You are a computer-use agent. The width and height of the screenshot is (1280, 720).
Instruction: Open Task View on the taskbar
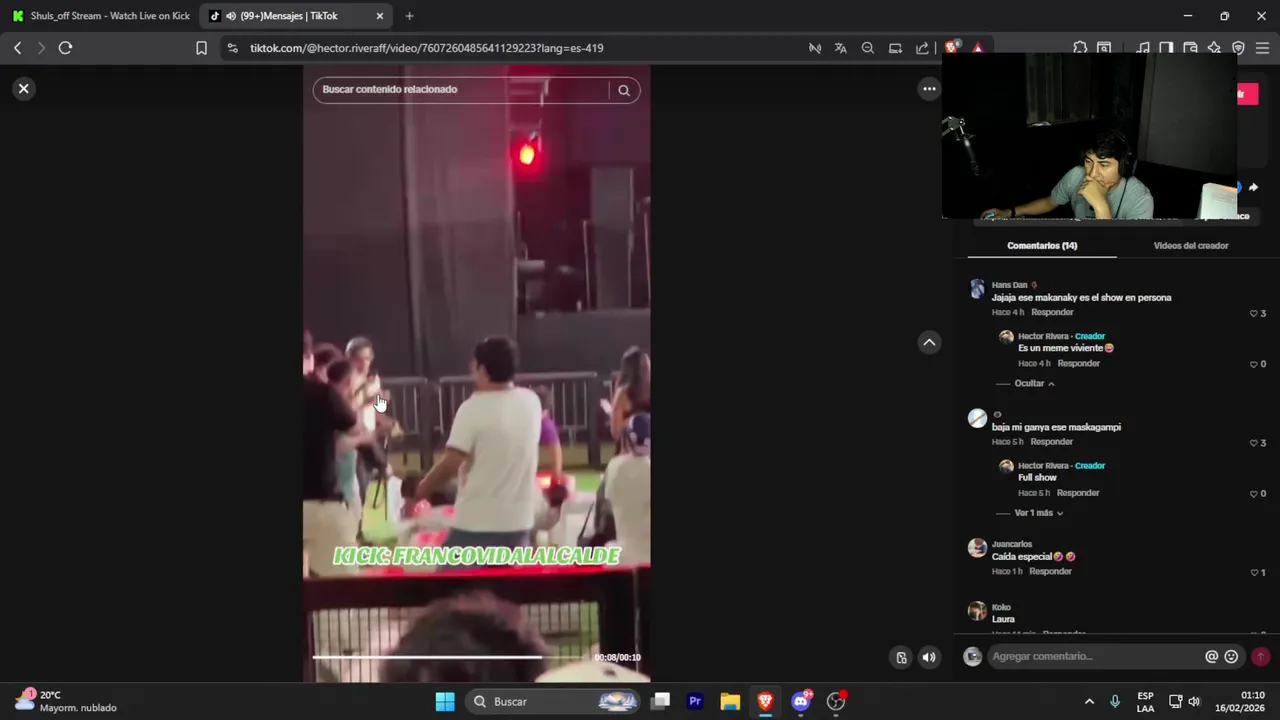pyautogui.click(x=660, y=701)
